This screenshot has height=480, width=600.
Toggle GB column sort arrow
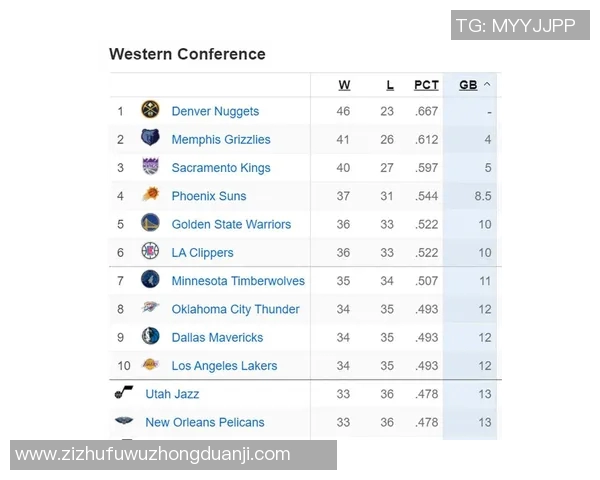(487, 85)
